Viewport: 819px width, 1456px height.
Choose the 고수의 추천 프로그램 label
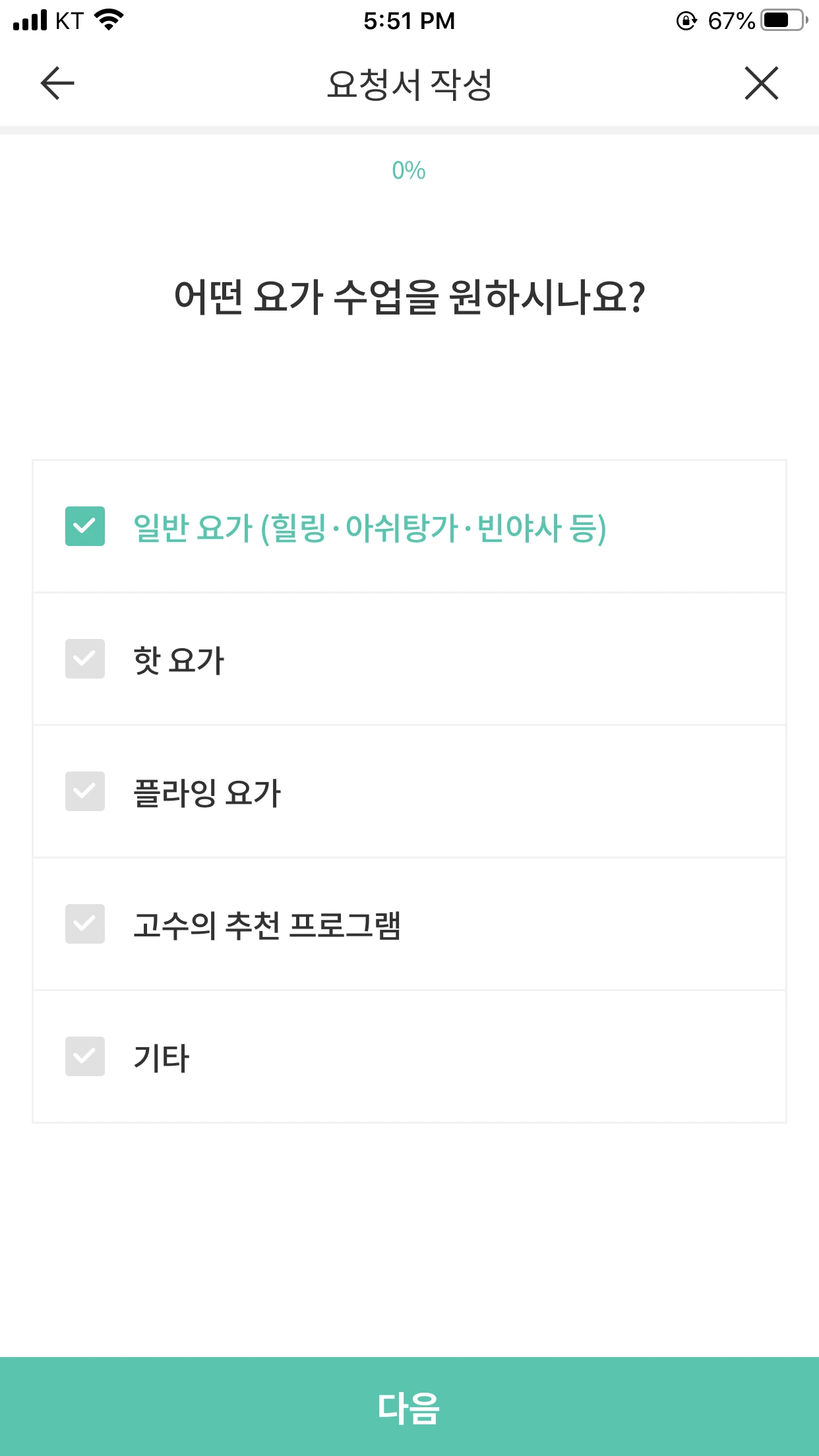point(267,925)
